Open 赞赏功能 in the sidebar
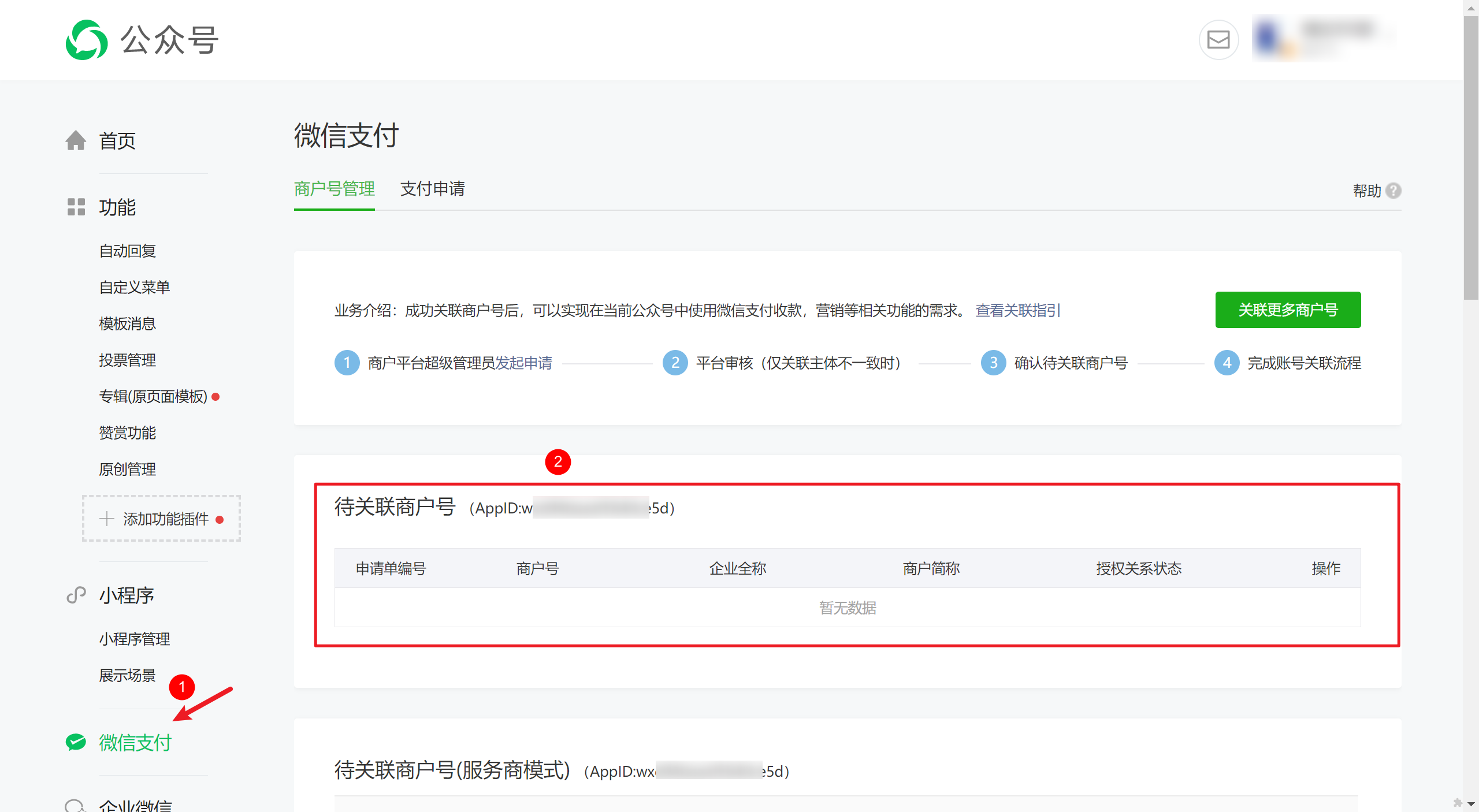The image size is (1479, 812). point(128,433)
